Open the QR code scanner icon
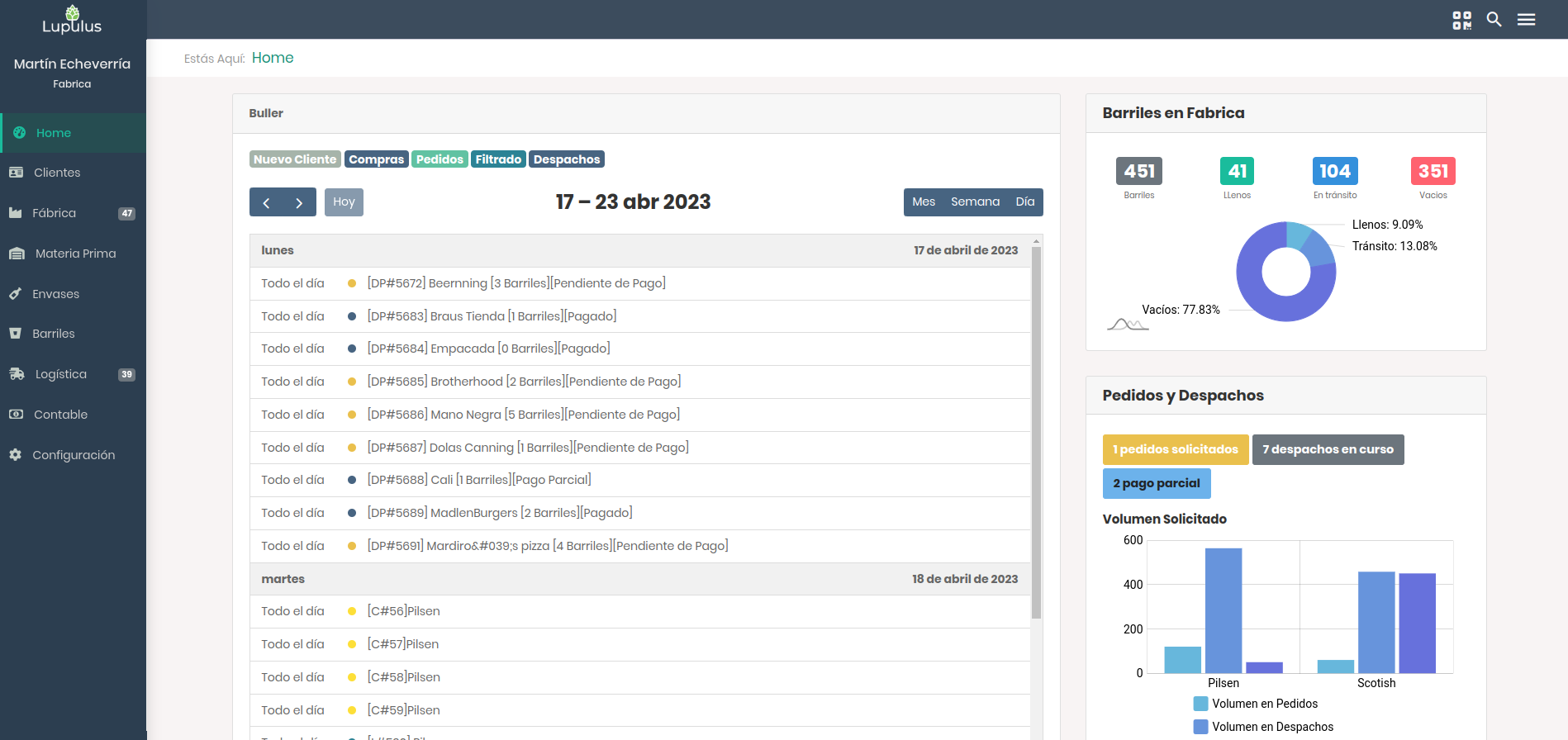1568x740 pixels. click(1461, 20)
